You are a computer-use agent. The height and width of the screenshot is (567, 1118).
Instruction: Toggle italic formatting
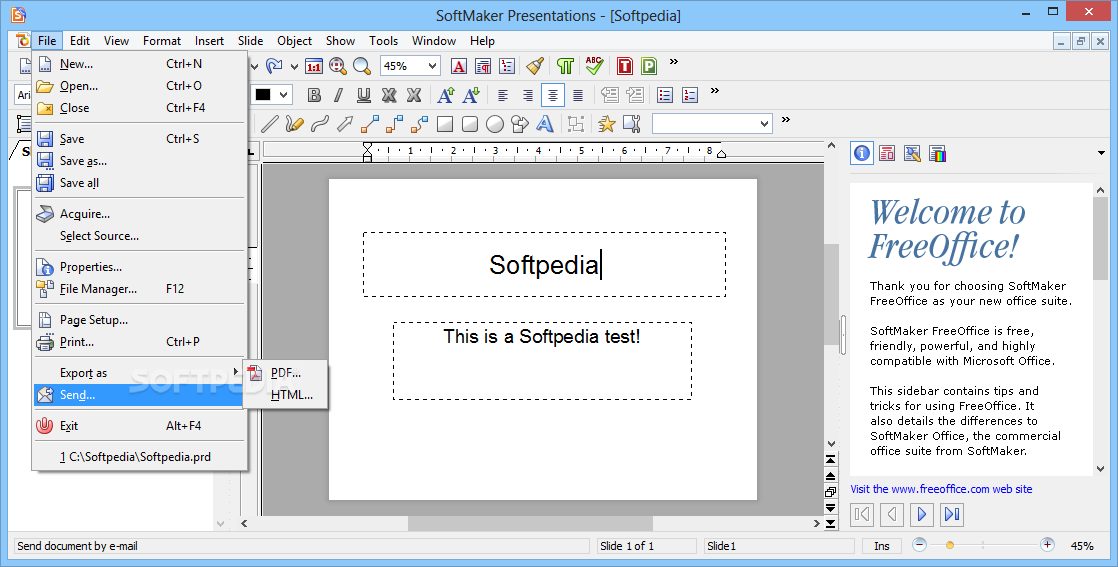(x=339, y=95)
